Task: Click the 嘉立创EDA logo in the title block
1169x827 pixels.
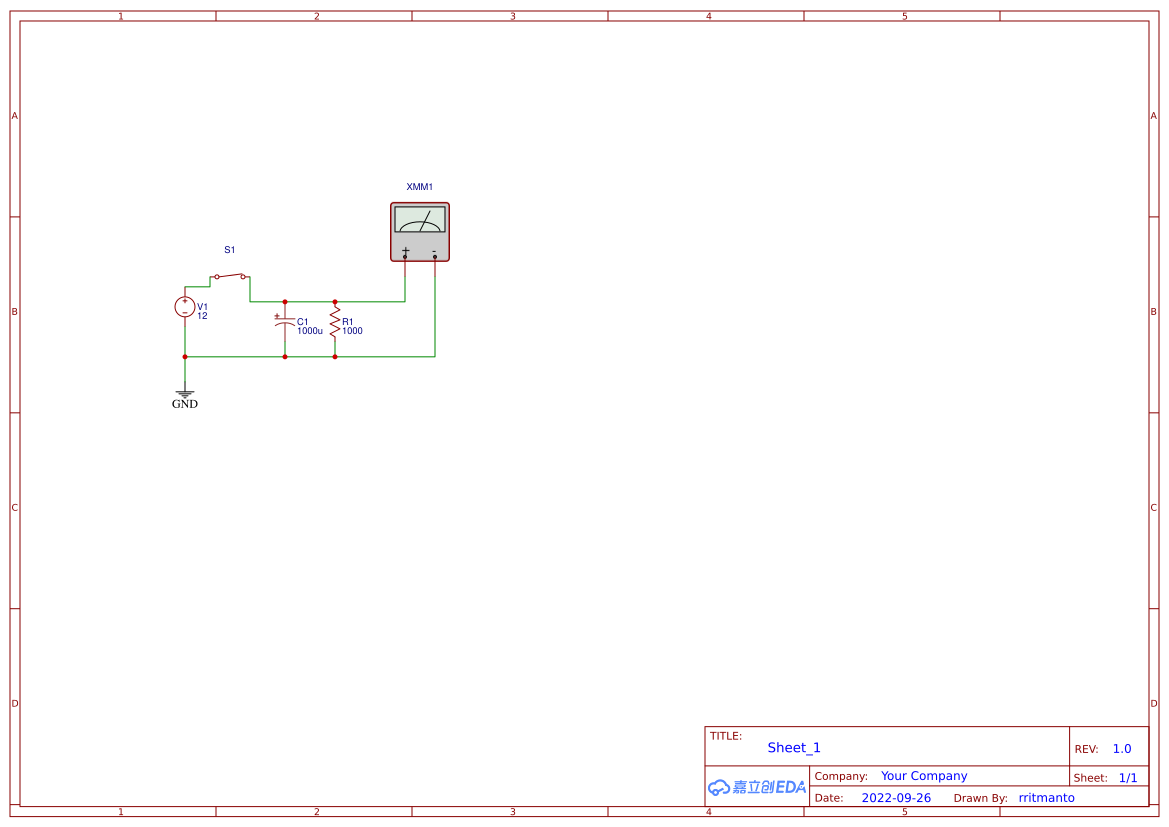Action: (x=757, y=788)
